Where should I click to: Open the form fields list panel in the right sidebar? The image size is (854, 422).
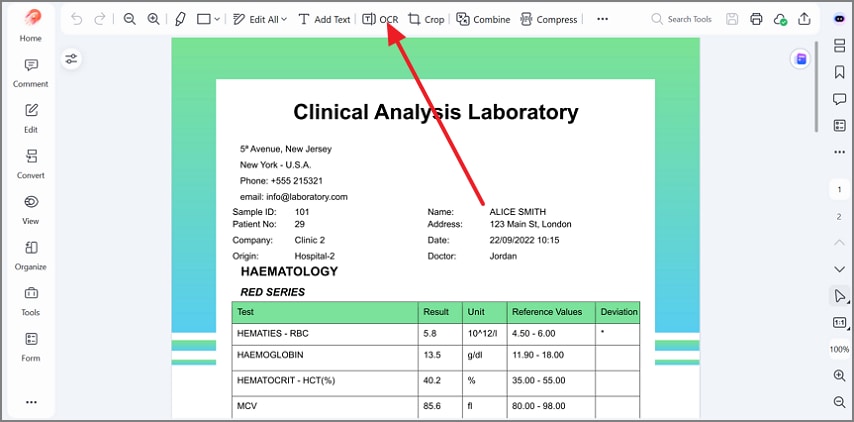coord(839,126)
